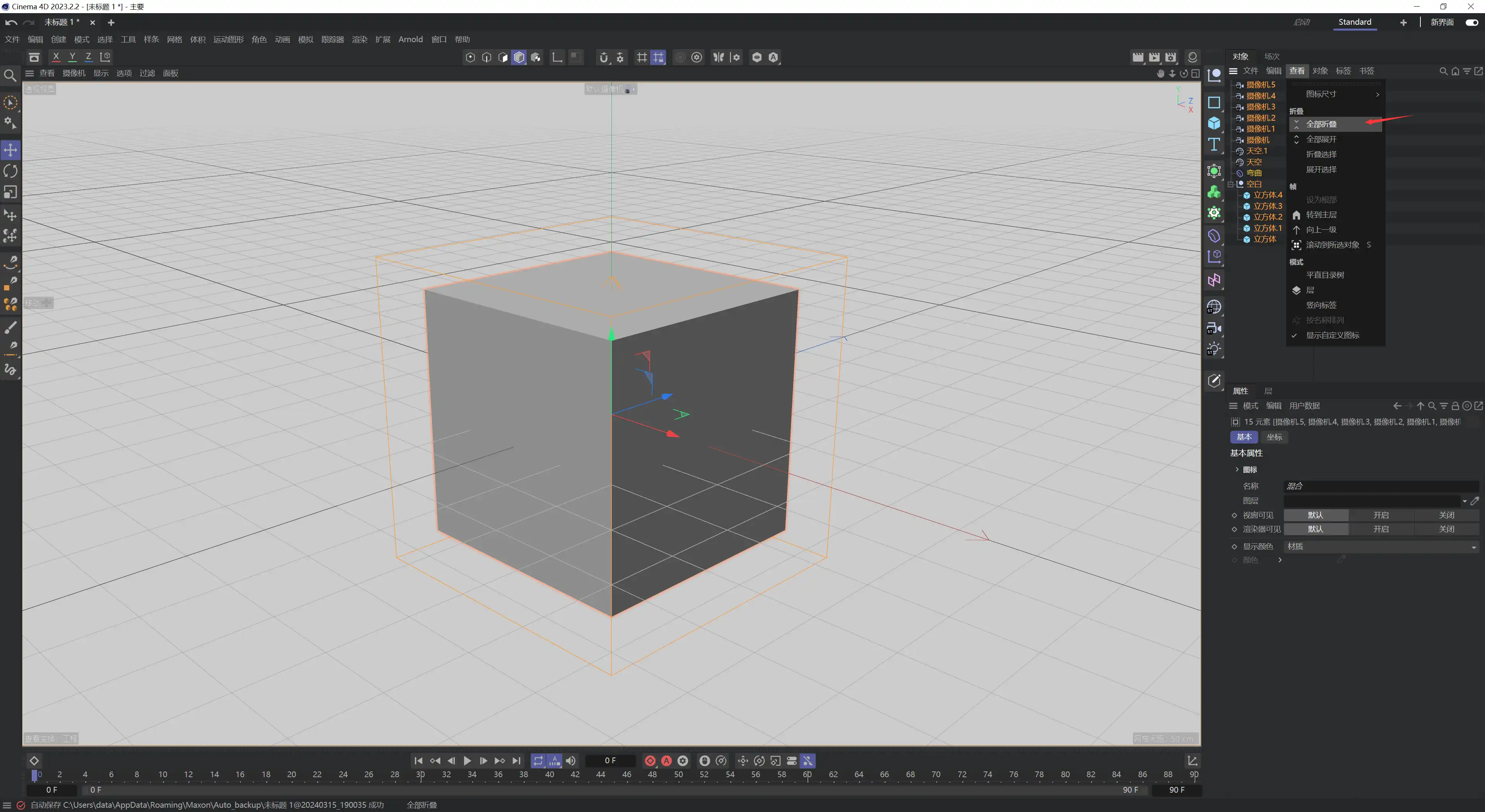Click the 基本 attribute tab button
Image resolution: width=1485 pixels, height=812 pixels.
(x=1244, y=437)
